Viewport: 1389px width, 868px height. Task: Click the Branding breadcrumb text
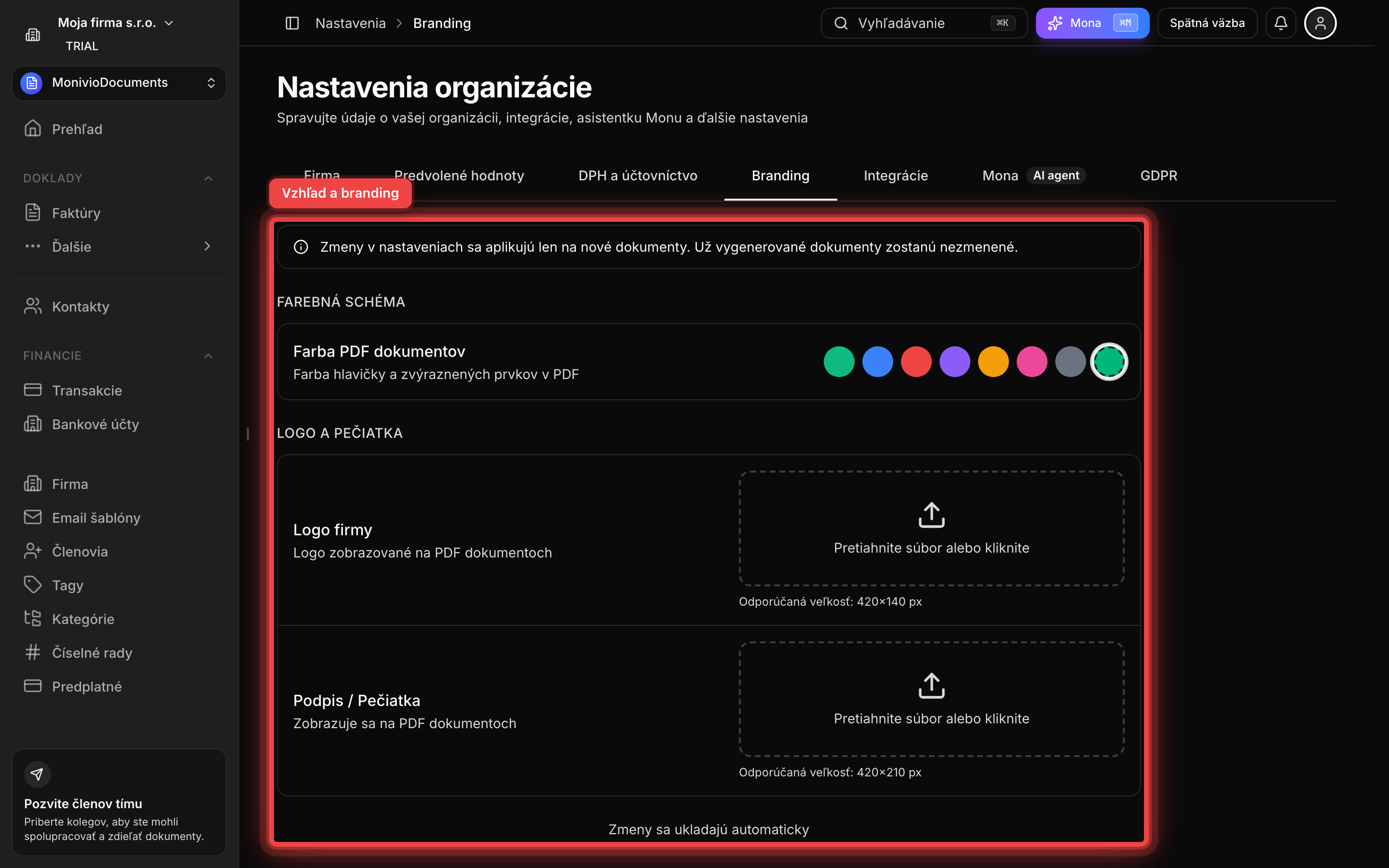coord(442,23)
